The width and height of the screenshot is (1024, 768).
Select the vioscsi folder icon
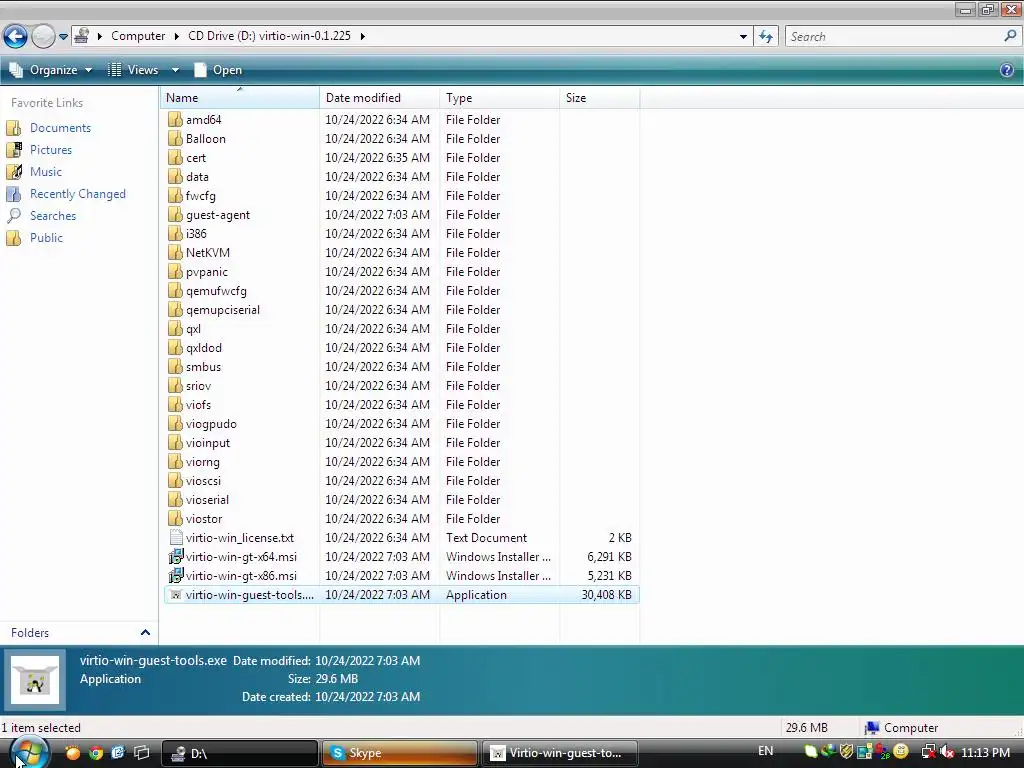[x=175, y=480]
